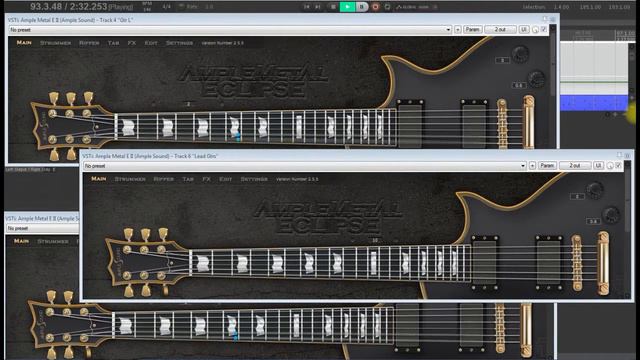Viewport: 640px width, 360px height.
Task: Open the Main tab in bottom-left plugin window
Action: click(x=21, y=241)
